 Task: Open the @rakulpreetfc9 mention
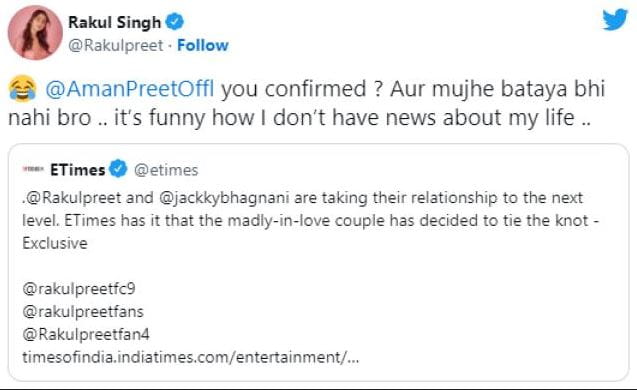[x=79, y=289]
